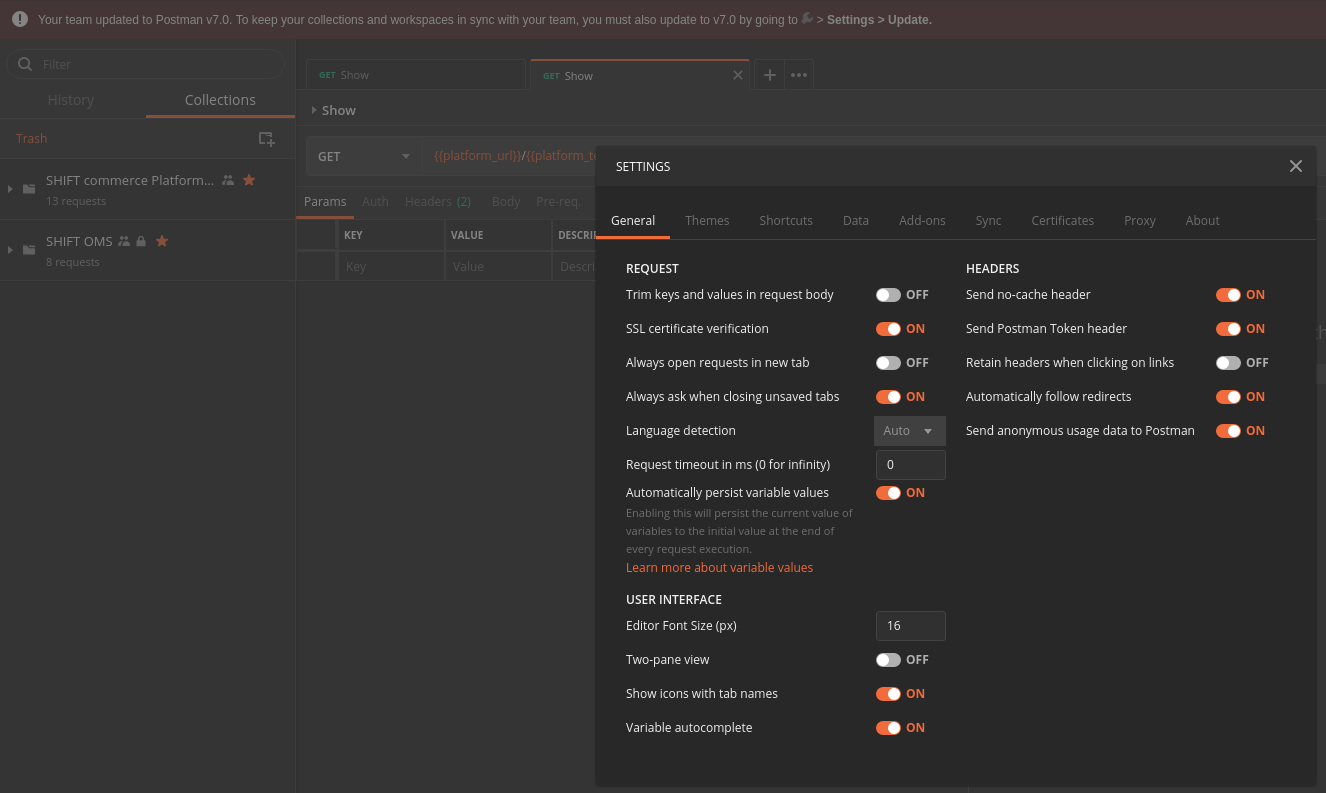Star the SHIFT OMS collection

[162, 241]
